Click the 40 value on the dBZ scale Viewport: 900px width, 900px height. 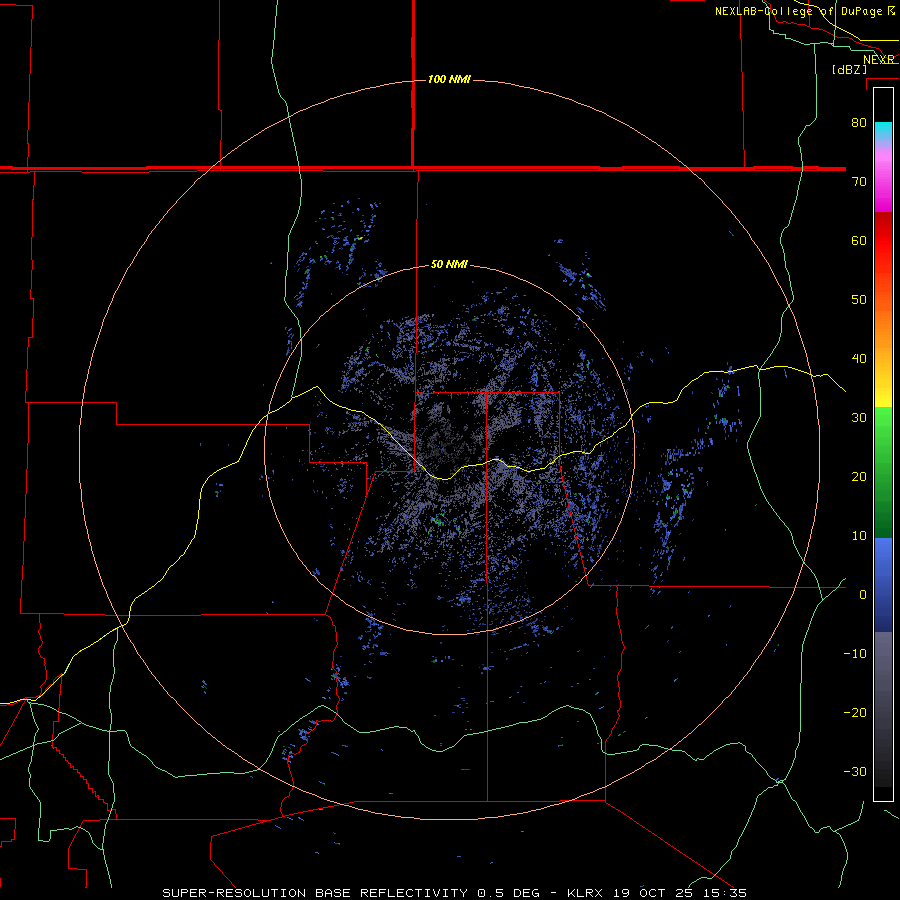859,359
